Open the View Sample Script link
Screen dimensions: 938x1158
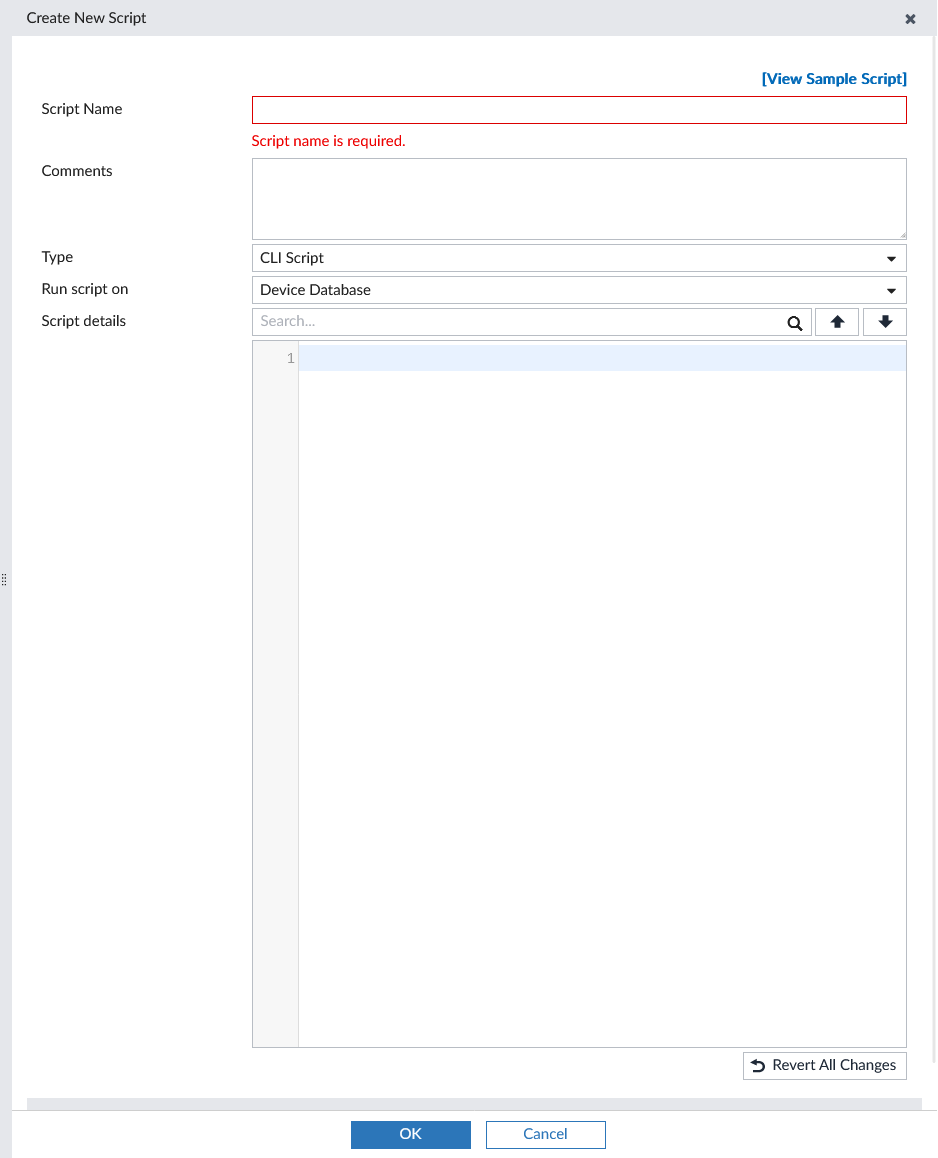pos(834,79)
